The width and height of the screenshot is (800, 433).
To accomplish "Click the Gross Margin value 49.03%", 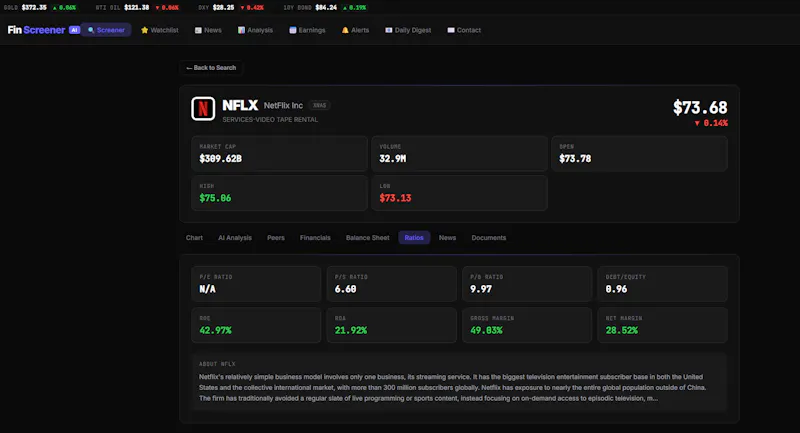I will 486,330.
